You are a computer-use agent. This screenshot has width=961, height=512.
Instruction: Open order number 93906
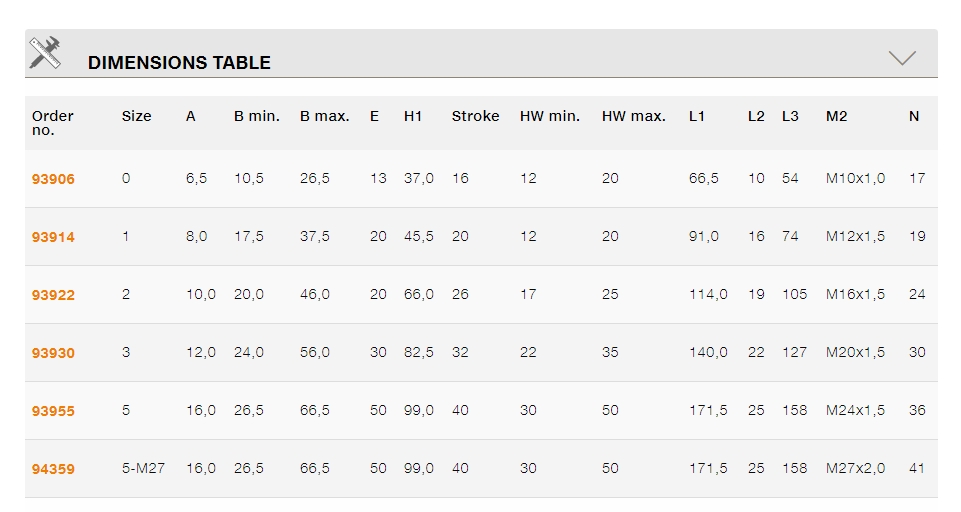pyautogui.click(x=53, y=179)
